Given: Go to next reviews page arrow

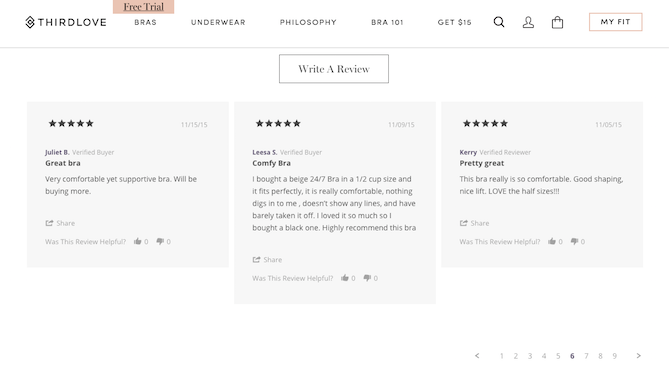Looking at the screenshot, I should pos(638,356).
